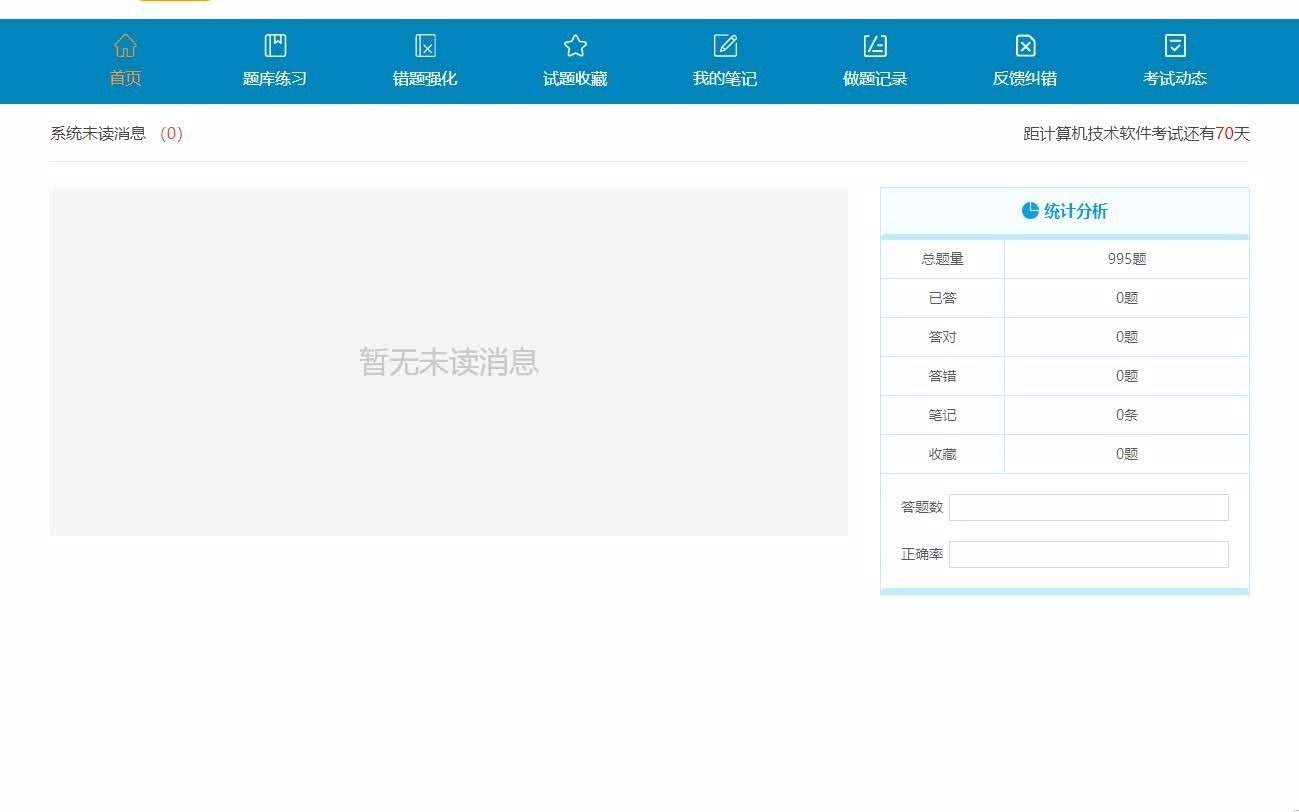Click the 0题 value in 已答 row
1299x812 pixels.
click(x=1127, y=298)
